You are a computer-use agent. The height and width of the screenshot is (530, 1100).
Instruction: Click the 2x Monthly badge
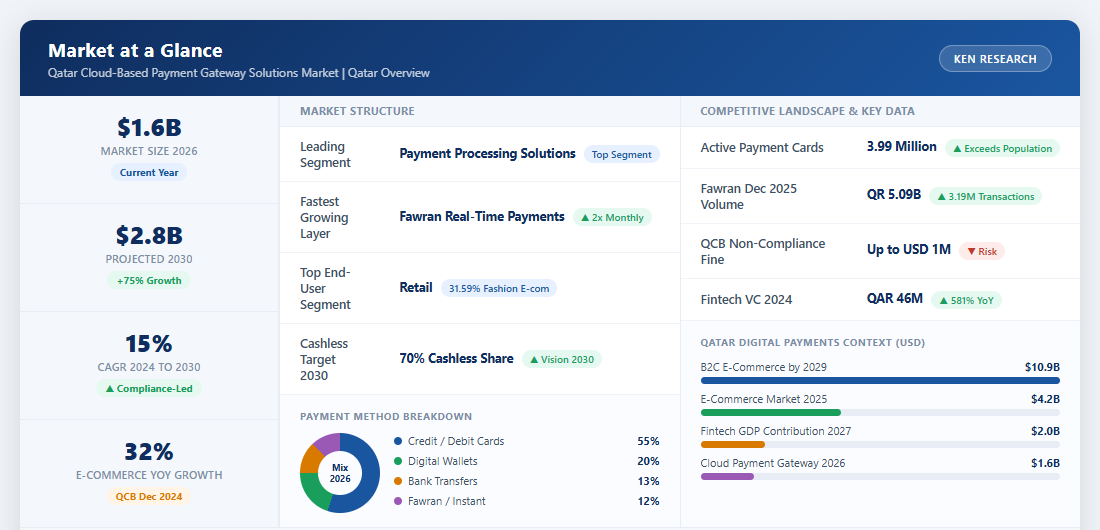coord(612,218)
